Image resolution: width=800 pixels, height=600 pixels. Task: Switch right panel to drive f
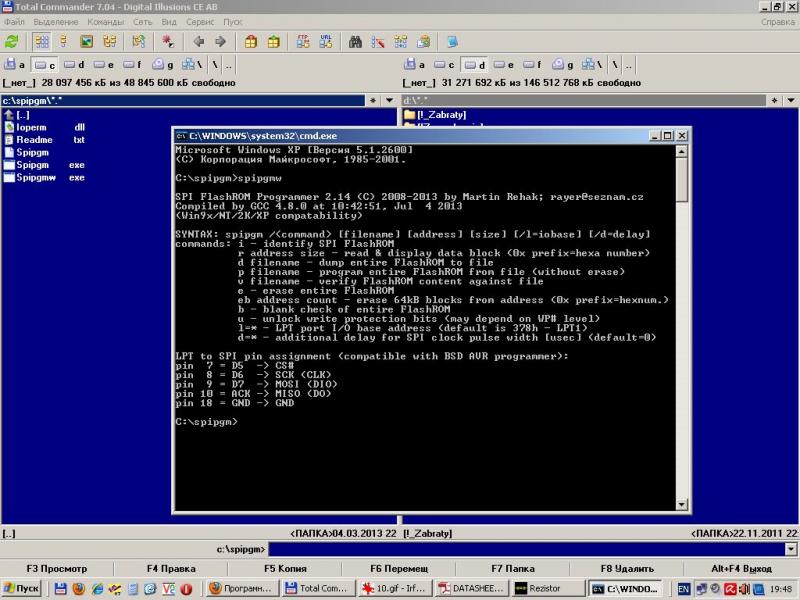pyautogui.click(x=533, y=64)
